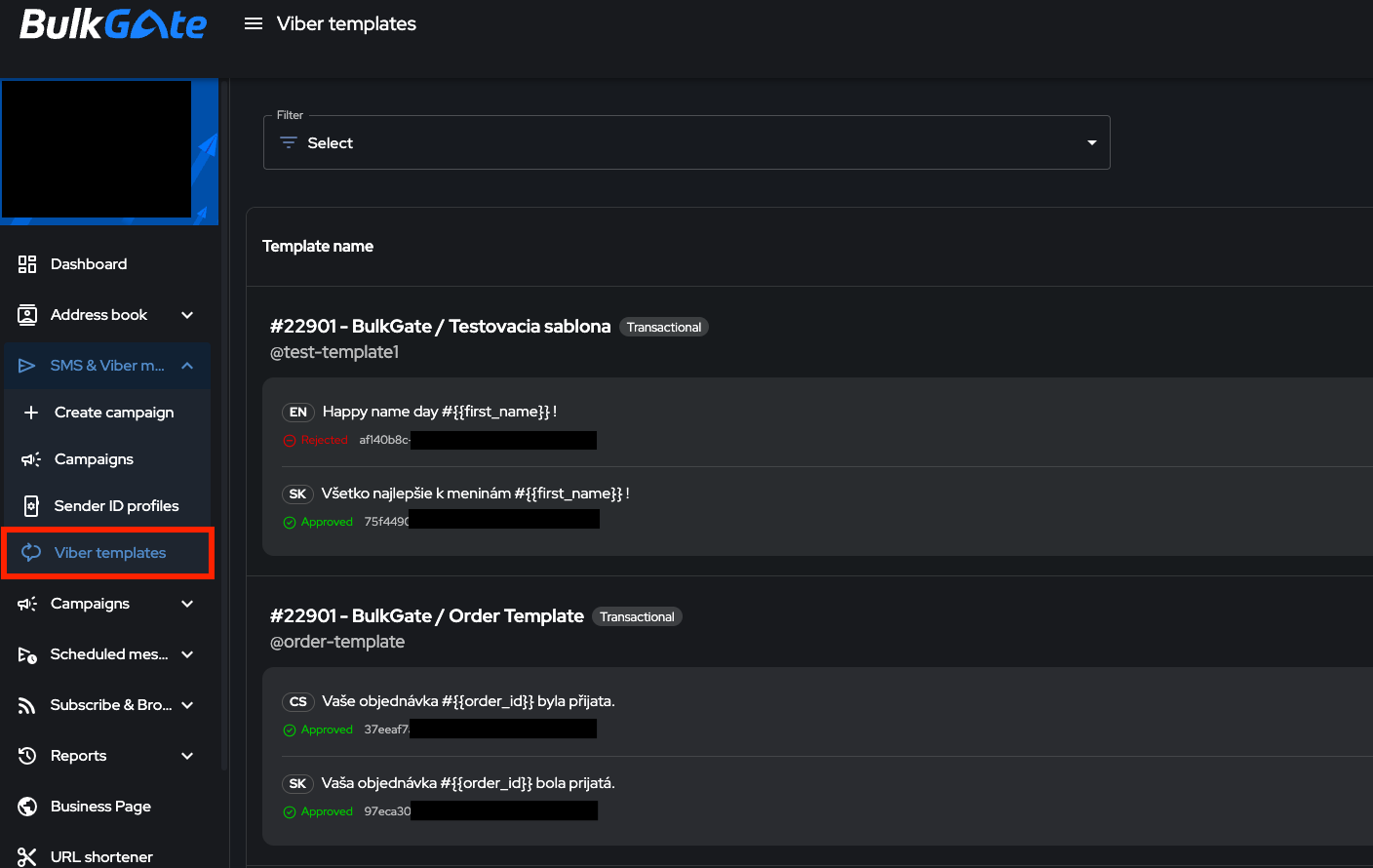This screenshot has width=1373, height=868.
Task: Click Approved check icon for Vaše objednávka template
Action: [290, 730]
